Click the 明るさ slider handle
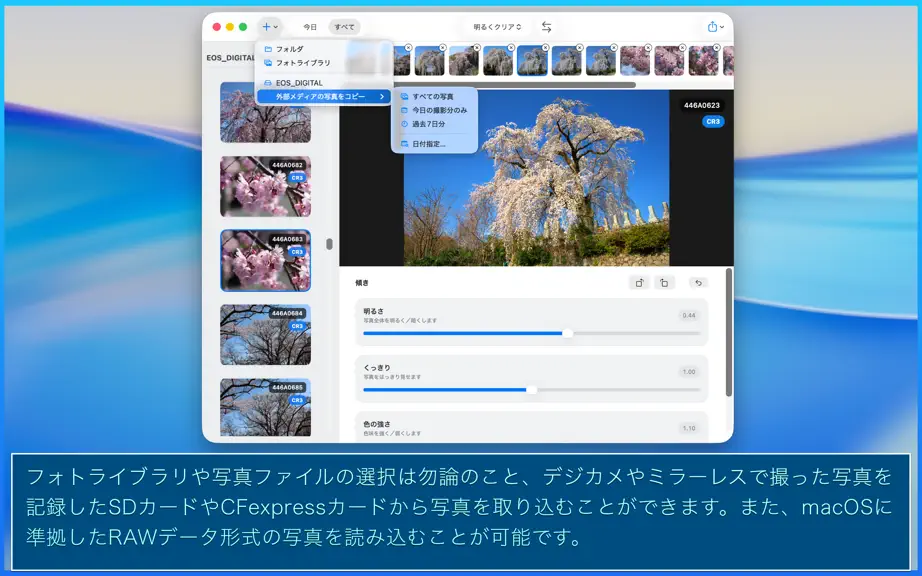Viewport: 922px width, 576px height. tap(567, 333)
